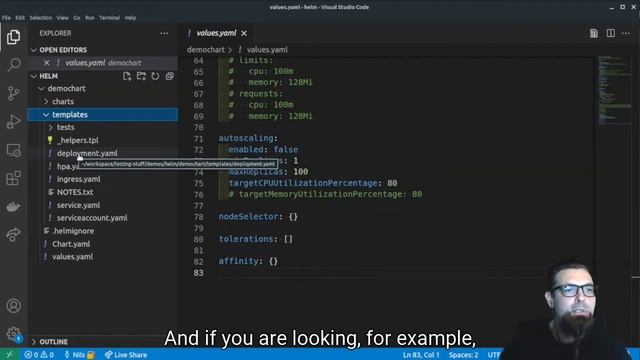Place cursor on line 78 nodeSelector
640x360 pixels.
(258, 217)
